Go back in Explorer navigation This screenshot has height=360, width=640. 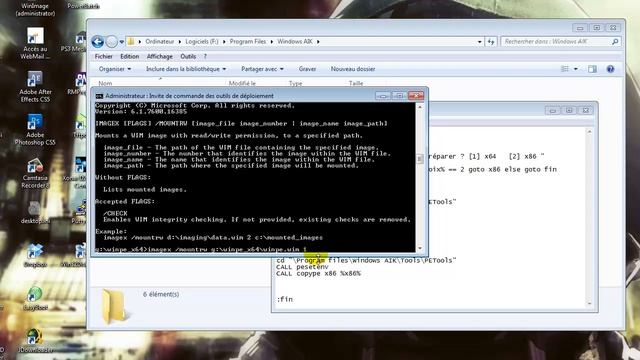click(98, 42)
